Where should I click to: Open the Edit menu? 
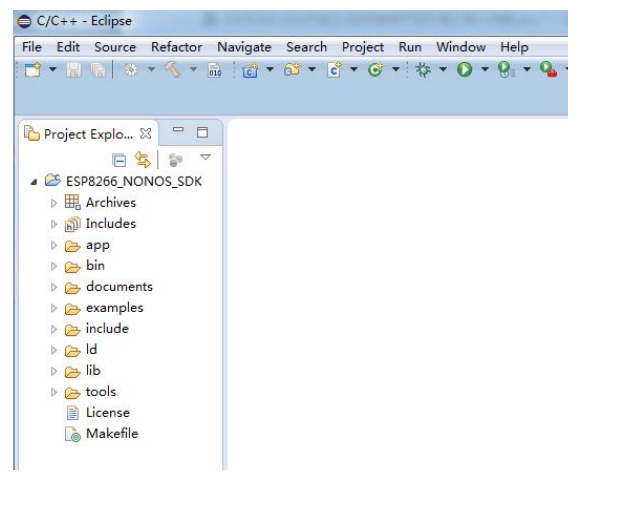point(68,47)
